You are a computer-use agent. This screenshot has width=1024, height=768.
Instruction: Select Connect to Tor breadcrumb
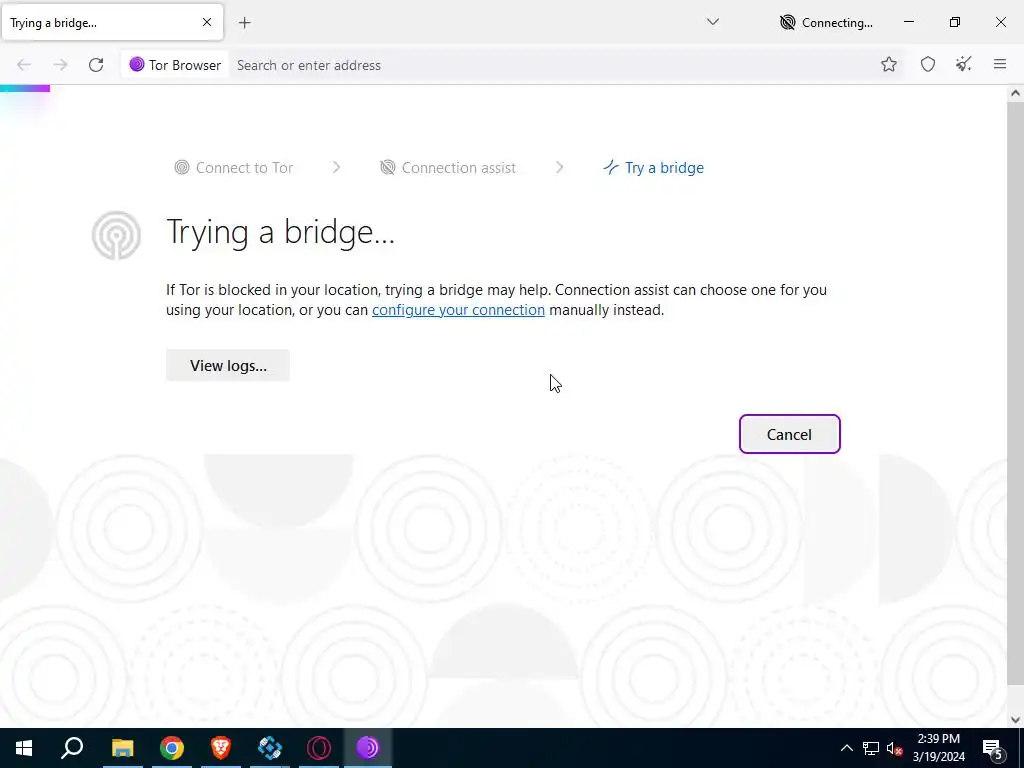click(234, 168)
